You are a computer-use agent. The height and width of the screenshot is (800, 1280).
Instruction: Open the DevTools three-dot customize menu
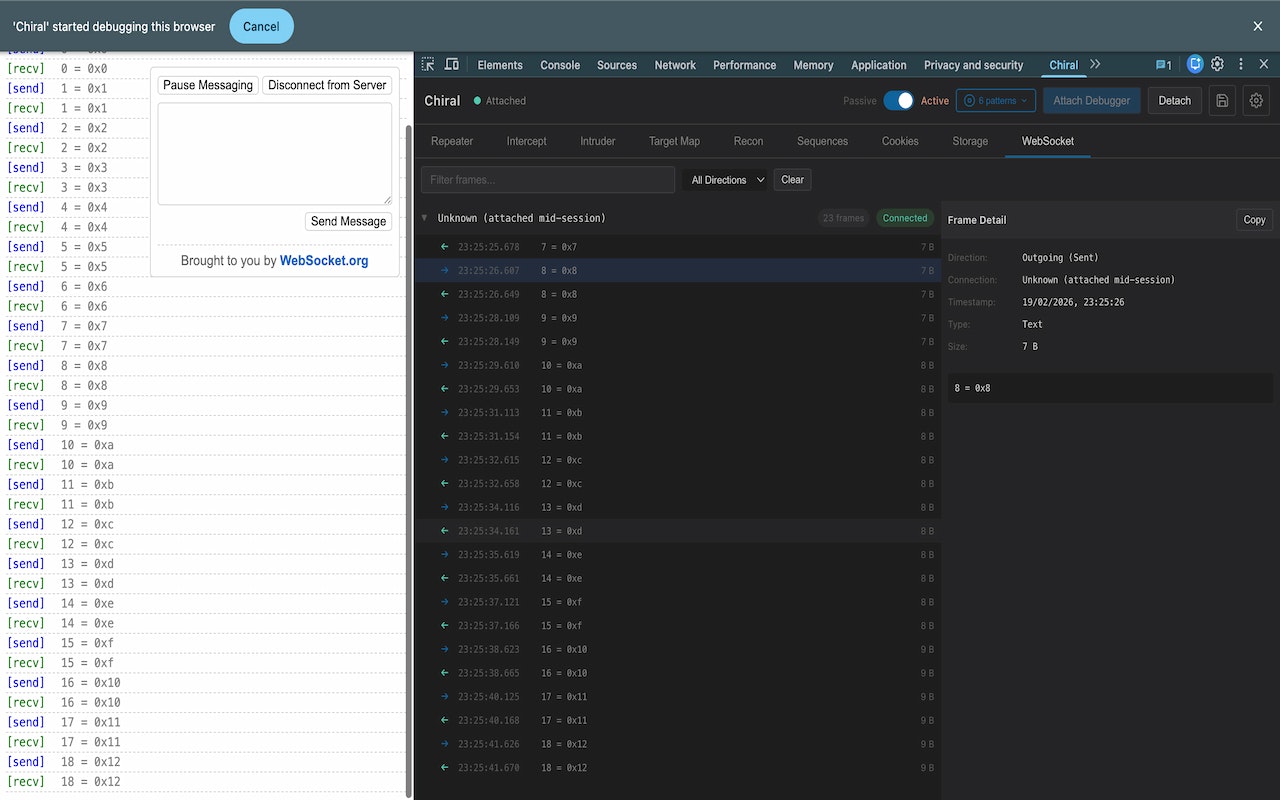pos(1241,64)
